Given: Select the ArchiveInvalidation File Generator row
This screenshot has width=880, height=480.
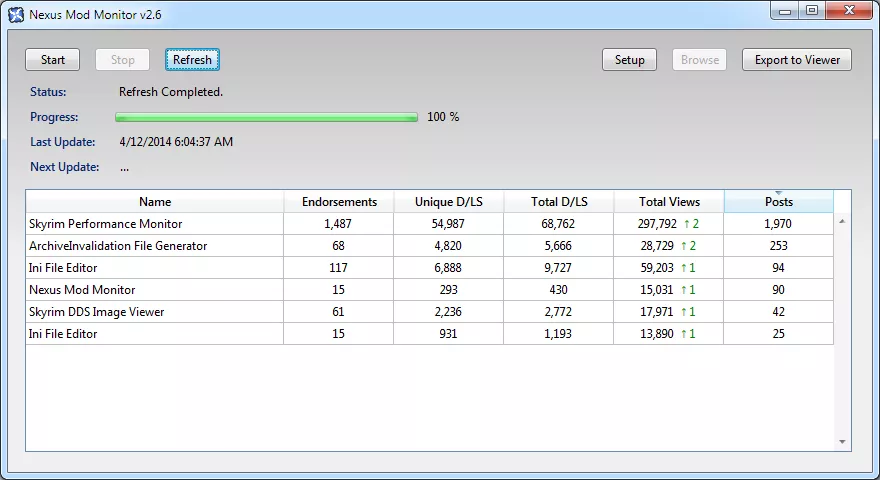Looking at the screenshot, I should (x=429, y=245).
